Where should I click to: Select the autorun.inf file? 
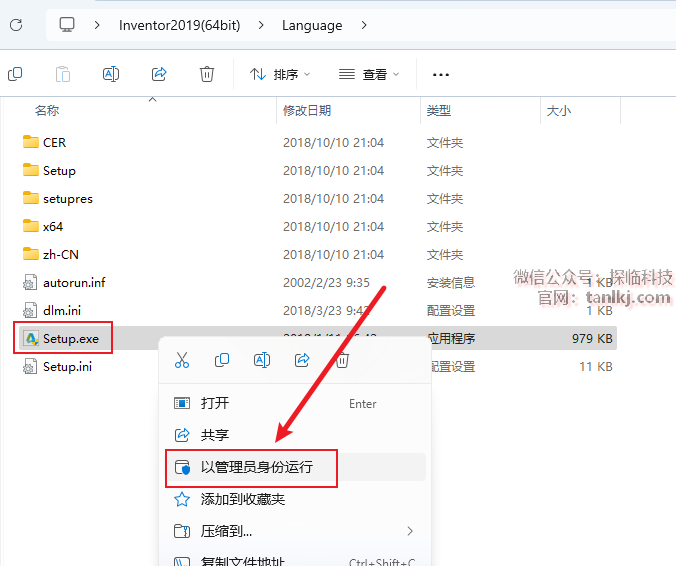coord(74,283)
